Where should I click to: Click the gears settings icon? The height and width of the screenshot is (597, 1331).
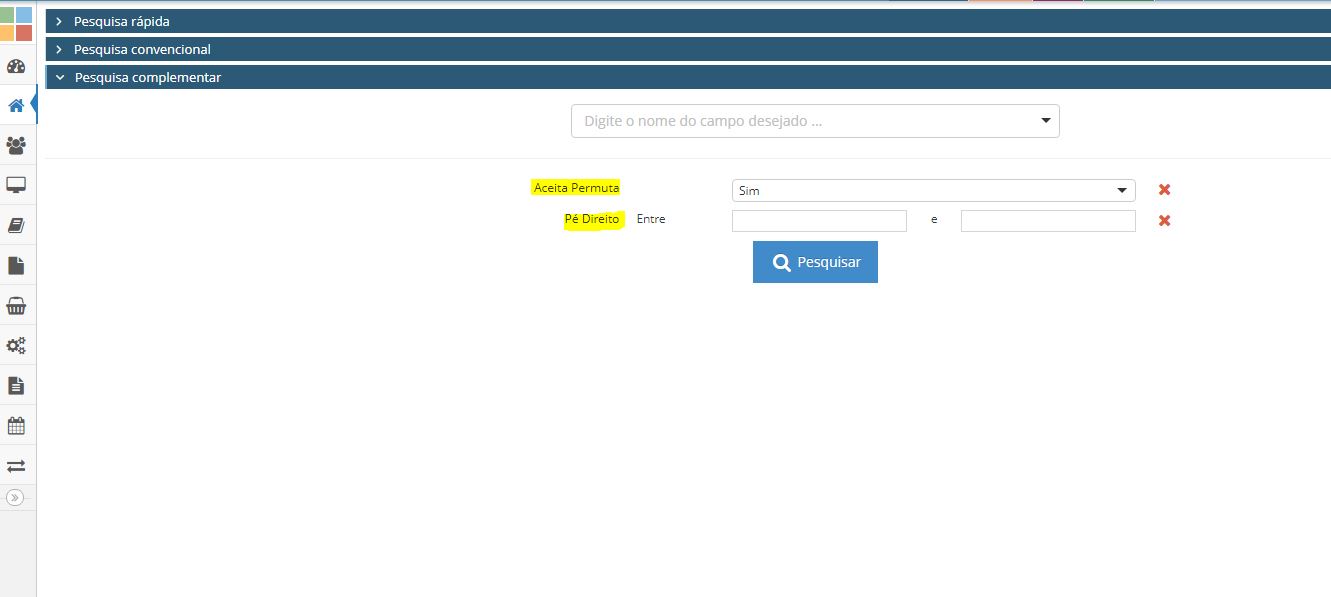(x=16, y=345)
